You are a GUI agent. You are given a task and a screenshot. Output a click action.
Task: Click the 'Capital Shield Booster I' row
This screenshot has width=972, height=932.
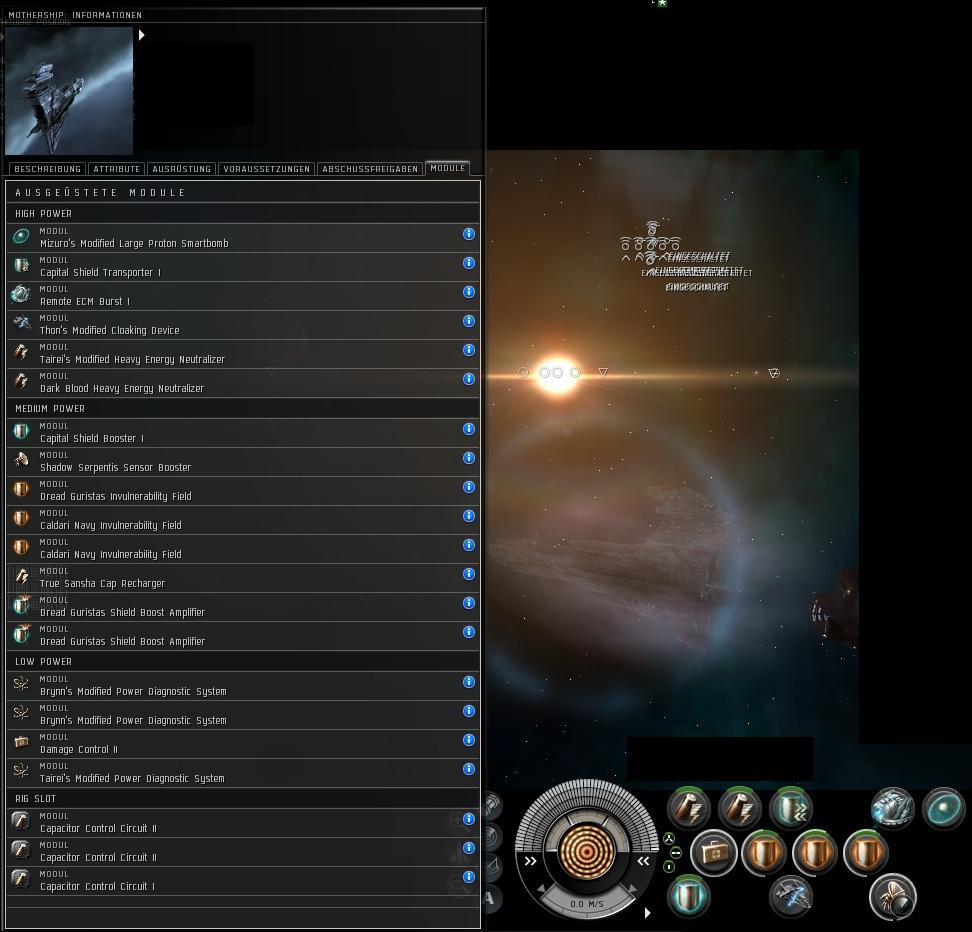[243, 433]
